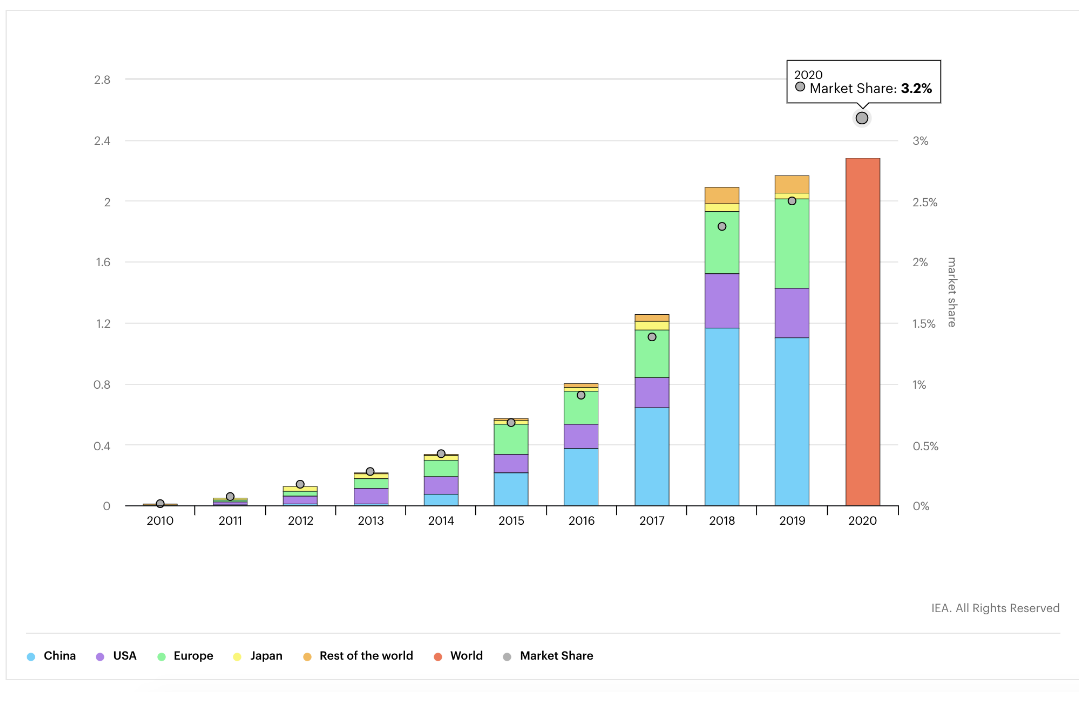Viewport: 1079px width, 704px height.
Task: Hide the USA series via legend
Action: click(117, 656)
